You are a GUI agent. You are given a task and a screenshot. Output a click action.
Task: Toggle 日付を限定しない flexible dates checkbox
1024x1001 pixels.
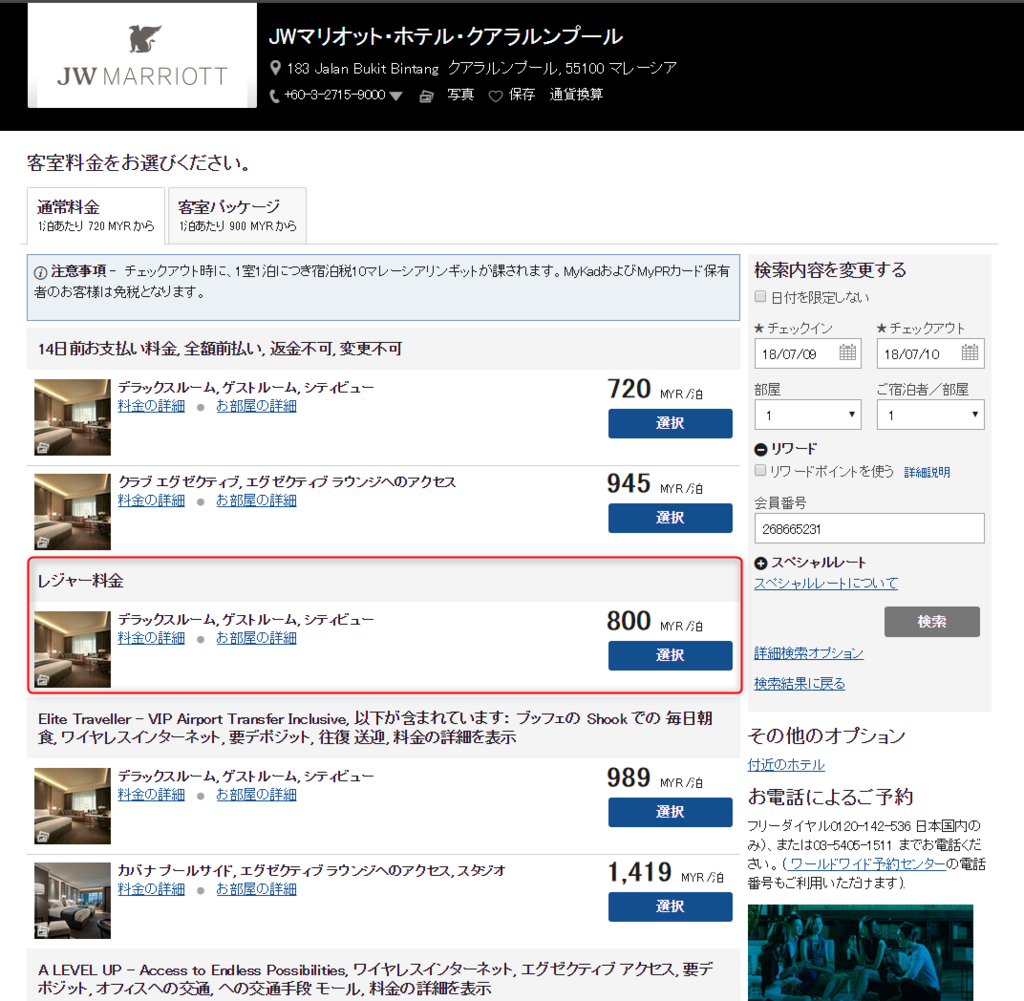tap(760, 296)
